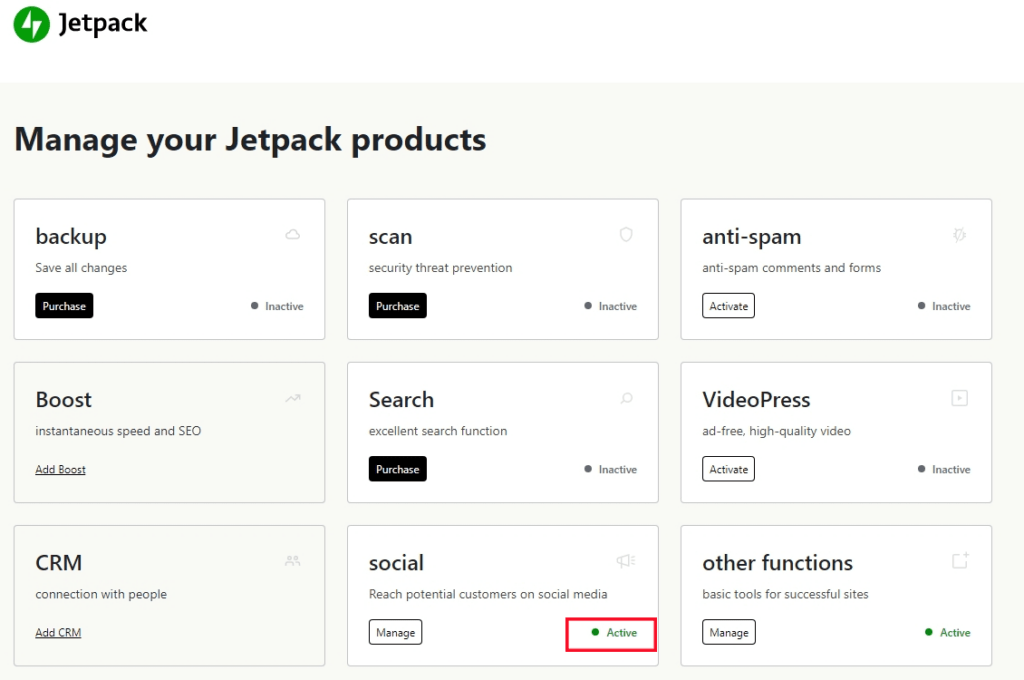Click the people icon on CRM card
This screenshot has height=680, width=1024.
click(x=293, y=560)
